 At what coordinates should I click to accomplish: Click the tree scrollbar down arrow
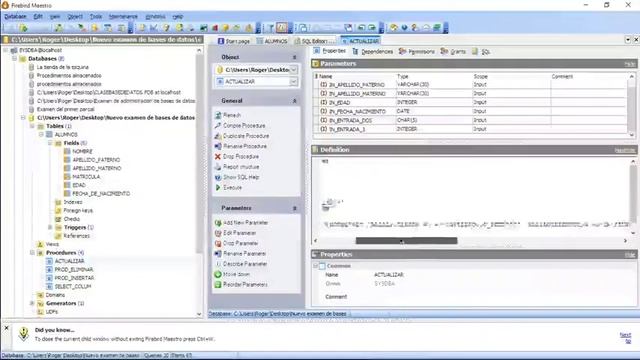click(x=199, y=314)
